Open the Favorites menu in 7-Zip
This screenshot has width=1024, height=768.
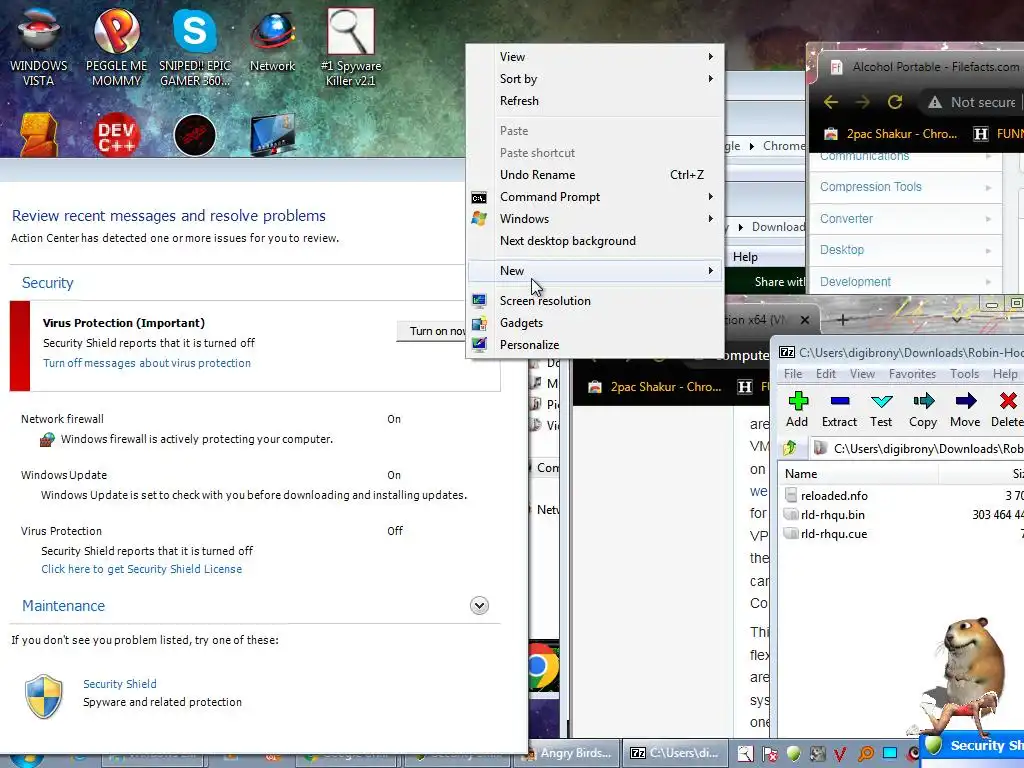(912, 374)
